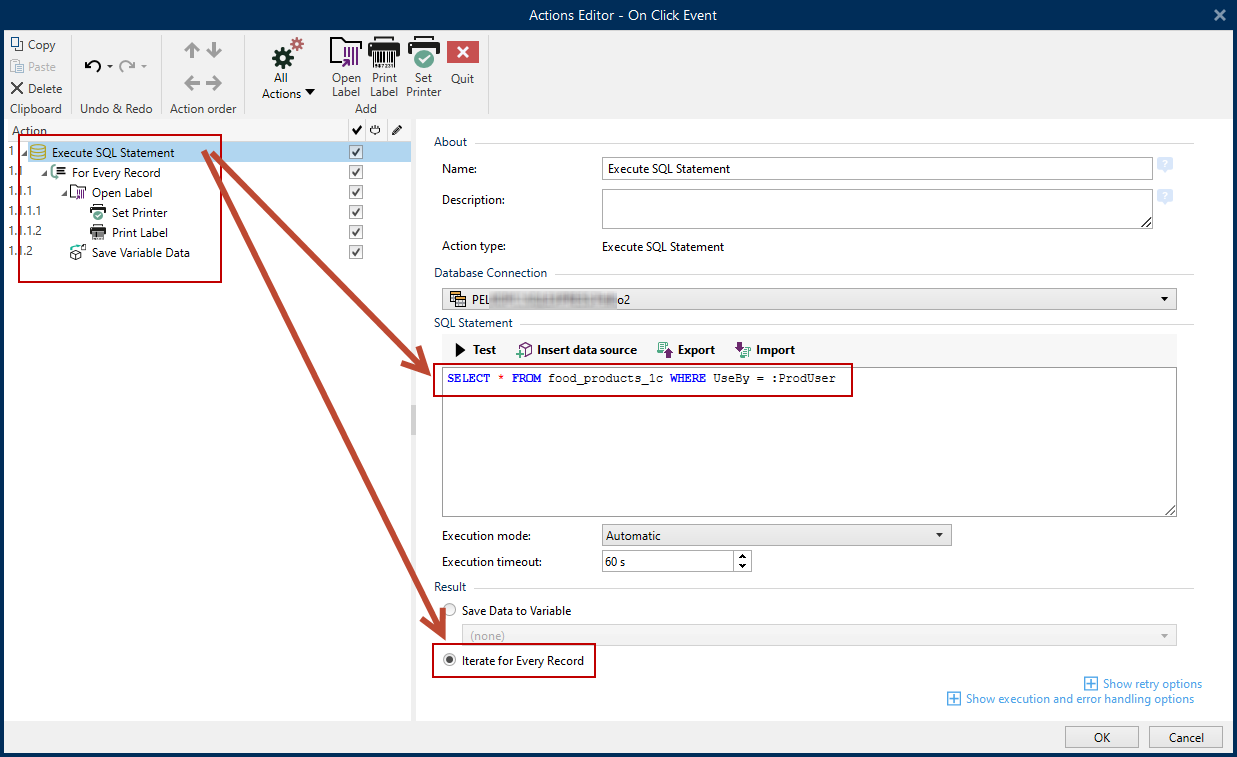The width and height of the screenshot is (1237, 757).
Task: Click the red Quit action icon
Action: (x=462, y=54)
